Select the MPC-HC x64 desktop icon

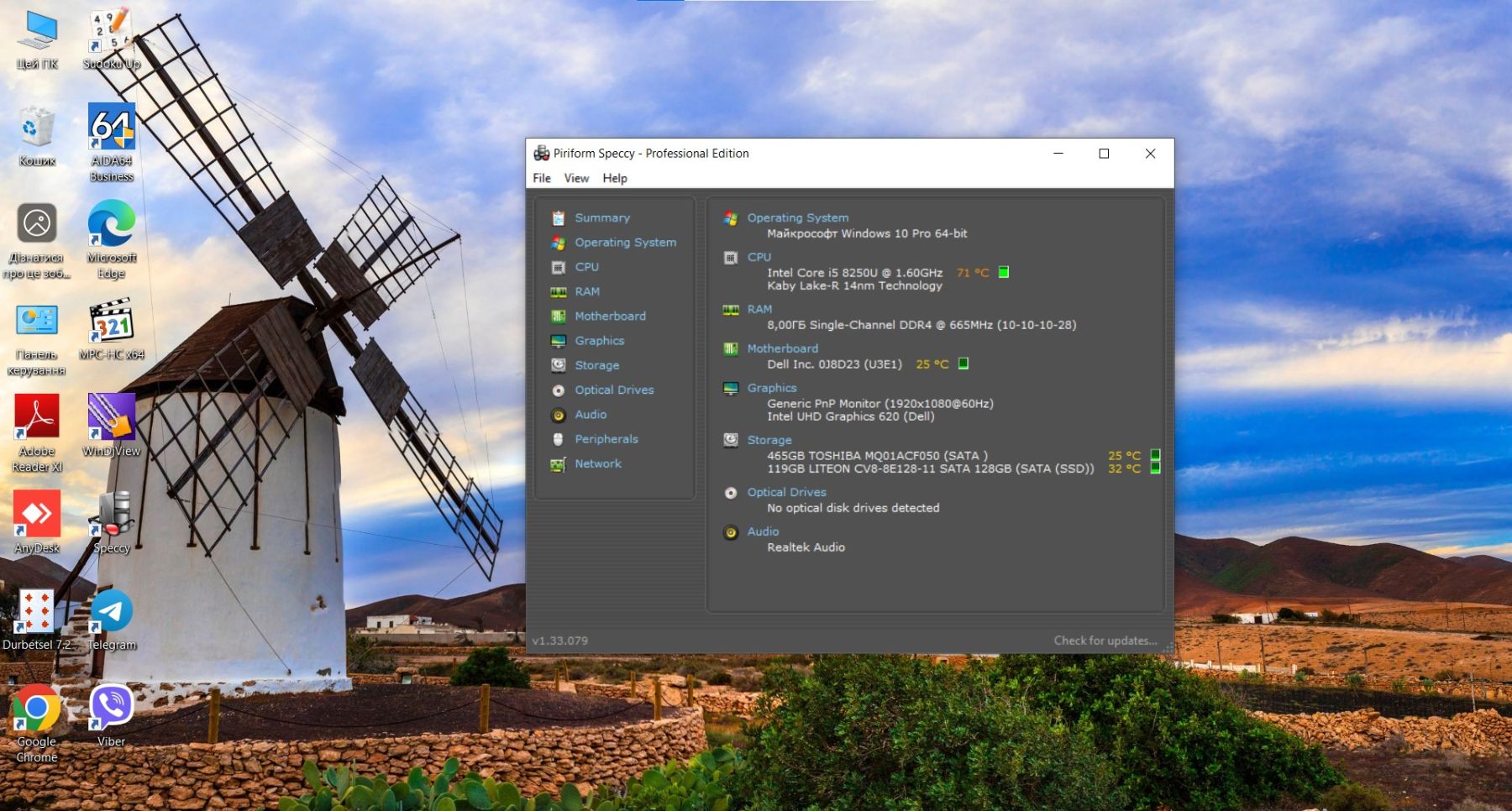tap(112, 328)
